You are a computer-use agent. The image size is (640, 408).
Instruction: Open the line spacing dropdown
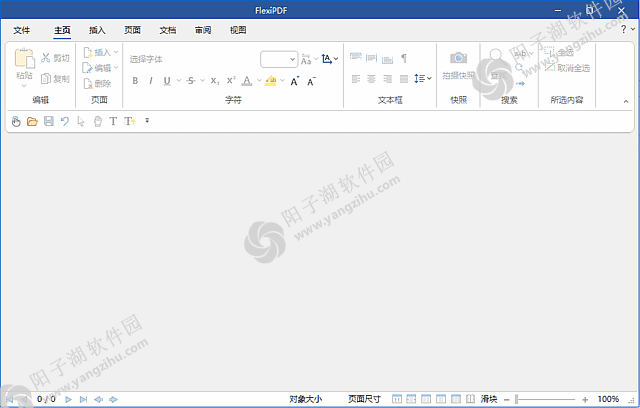point(422,78)
